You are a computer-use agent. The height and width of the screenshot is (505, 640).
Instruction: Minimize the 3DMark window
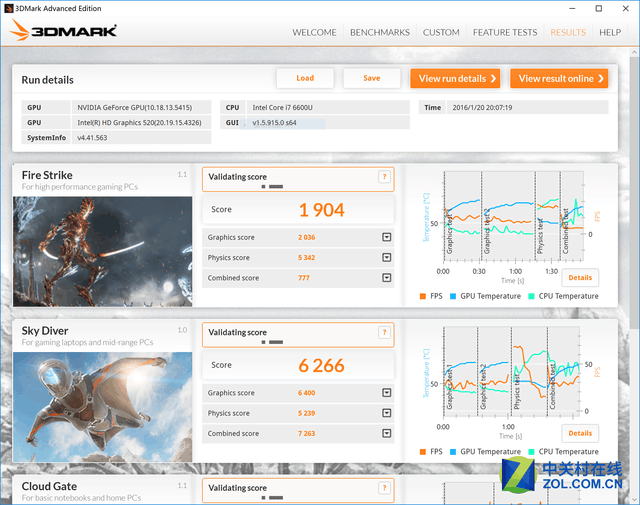pos(572,9)
